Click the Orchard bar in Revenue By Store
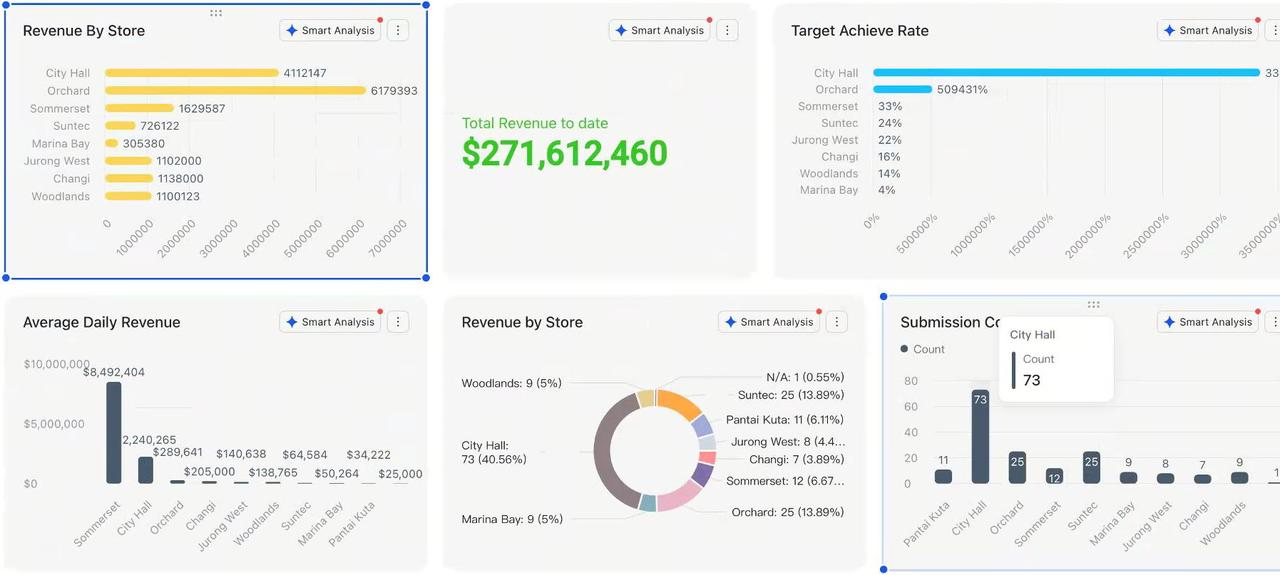 coord(235,91)
